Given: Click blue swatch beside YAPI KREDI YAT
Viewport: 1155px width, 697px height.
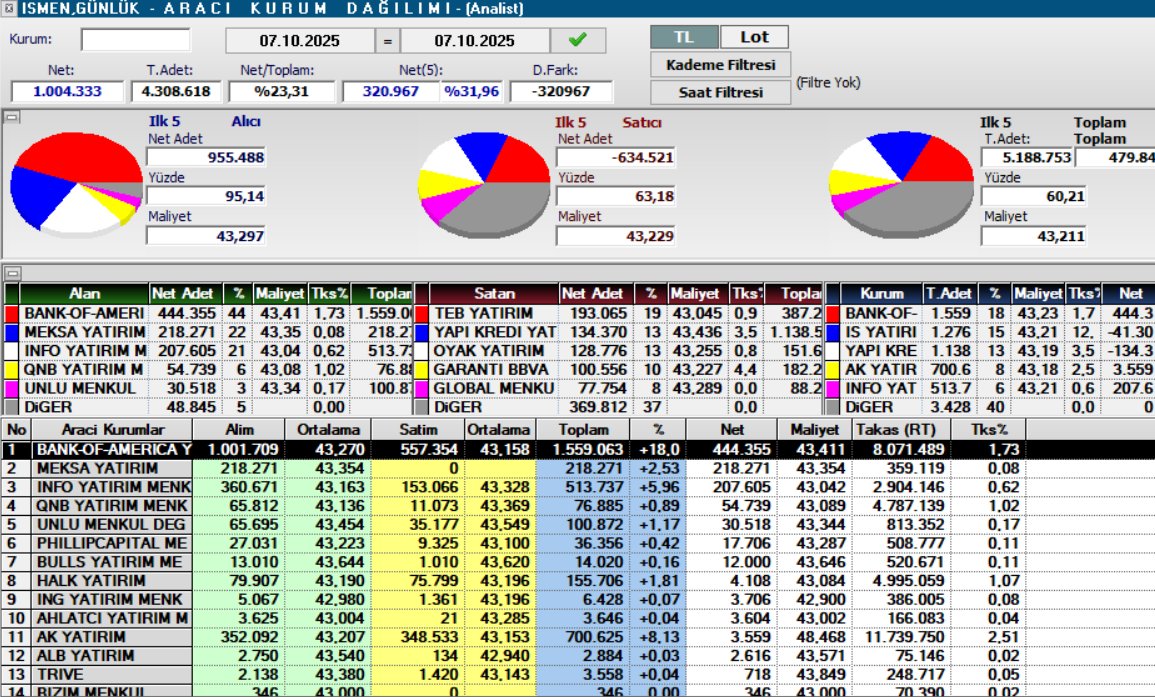Looking at the screenshot, I should click(x=422, y=332).
